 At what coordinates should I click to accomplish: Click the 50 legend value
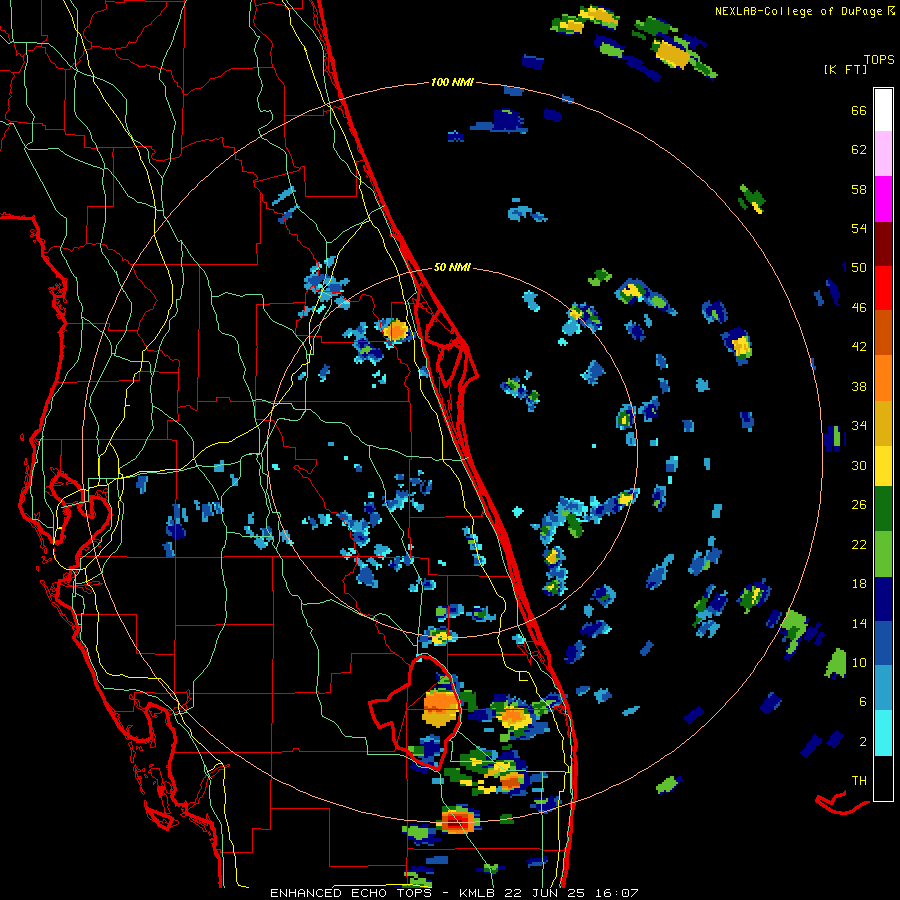[859, 268]
